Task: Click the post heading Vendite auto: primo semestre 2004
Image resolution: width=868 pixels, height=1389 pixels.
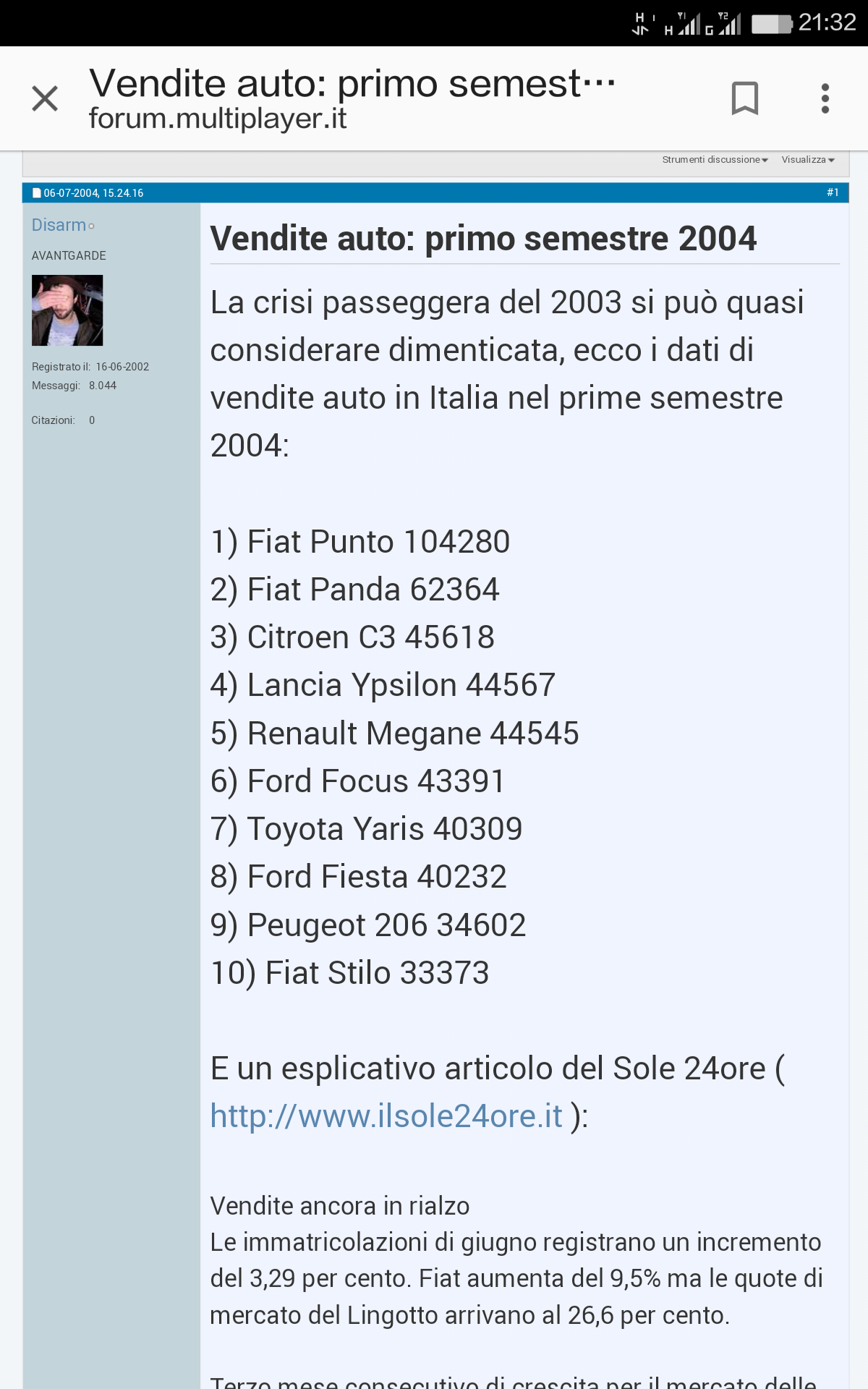Action: point(483,239)
